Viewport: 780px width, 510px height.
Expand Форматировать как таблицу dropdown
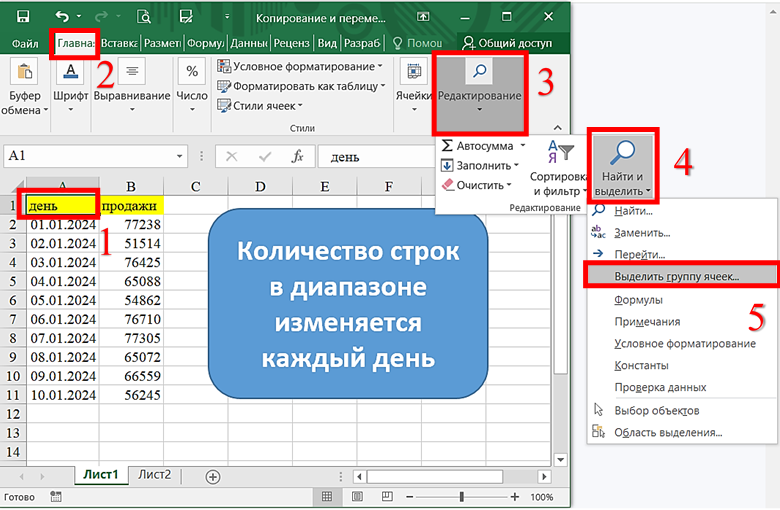coord(383,86)
